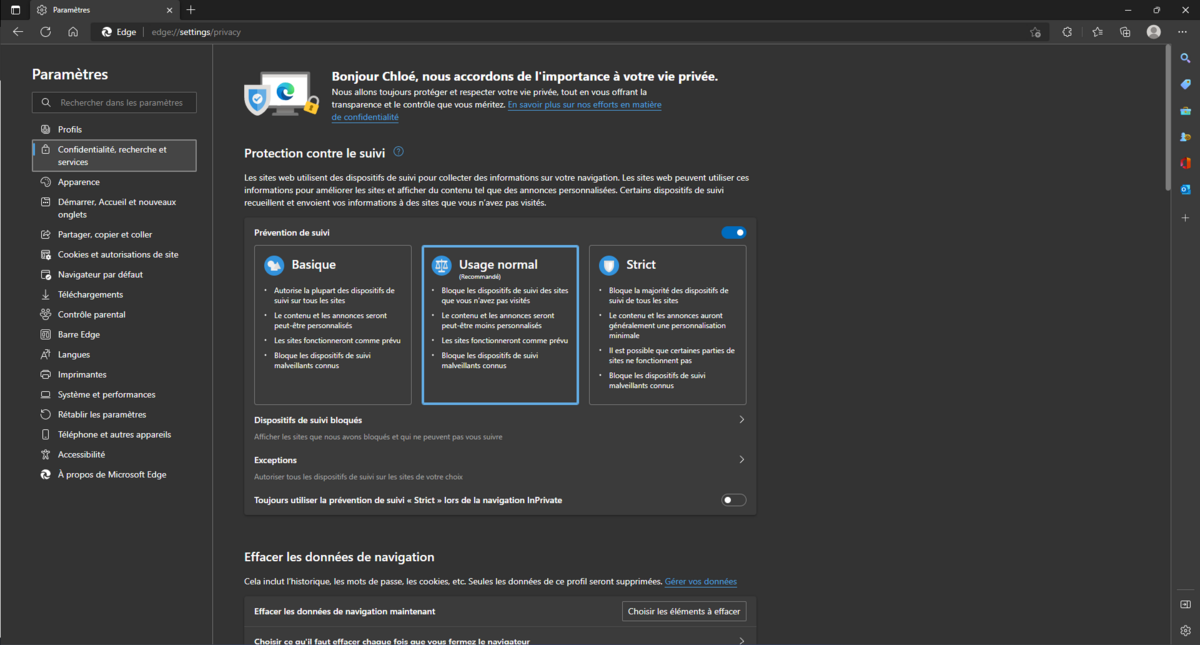The width and height of the screenshot is (1200, 645).
Task: Open Accessibilité settings section
Action: (114, 454)
